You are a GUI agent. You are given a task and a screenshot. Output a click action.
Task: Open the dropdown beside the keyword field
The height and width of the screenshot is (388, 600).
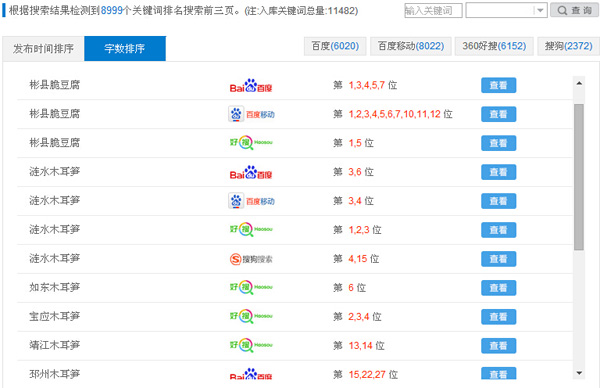(540, 10)
